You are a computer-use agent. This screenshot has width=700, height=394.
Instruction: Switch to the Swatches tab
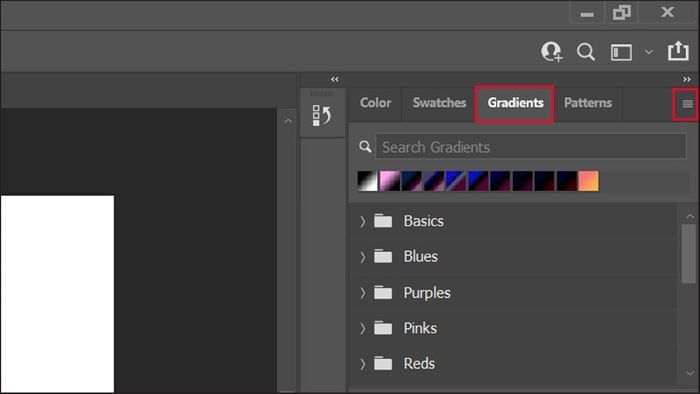point(439,103)
